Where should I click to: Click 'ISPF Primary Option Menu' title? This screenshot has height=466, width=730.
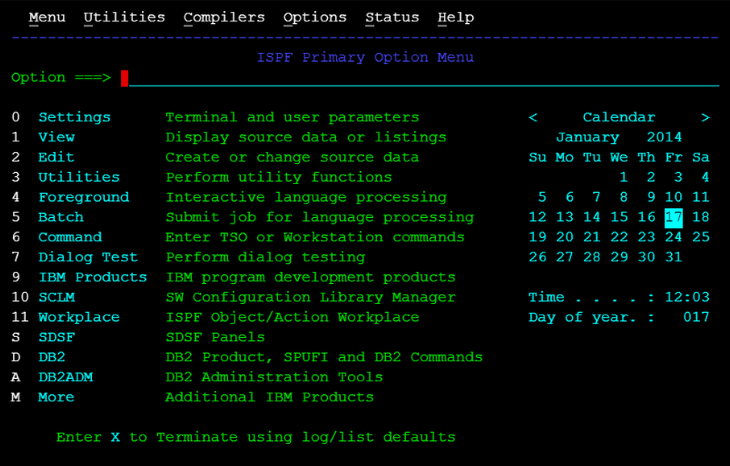pyautogui.click(x=365, y=58)
